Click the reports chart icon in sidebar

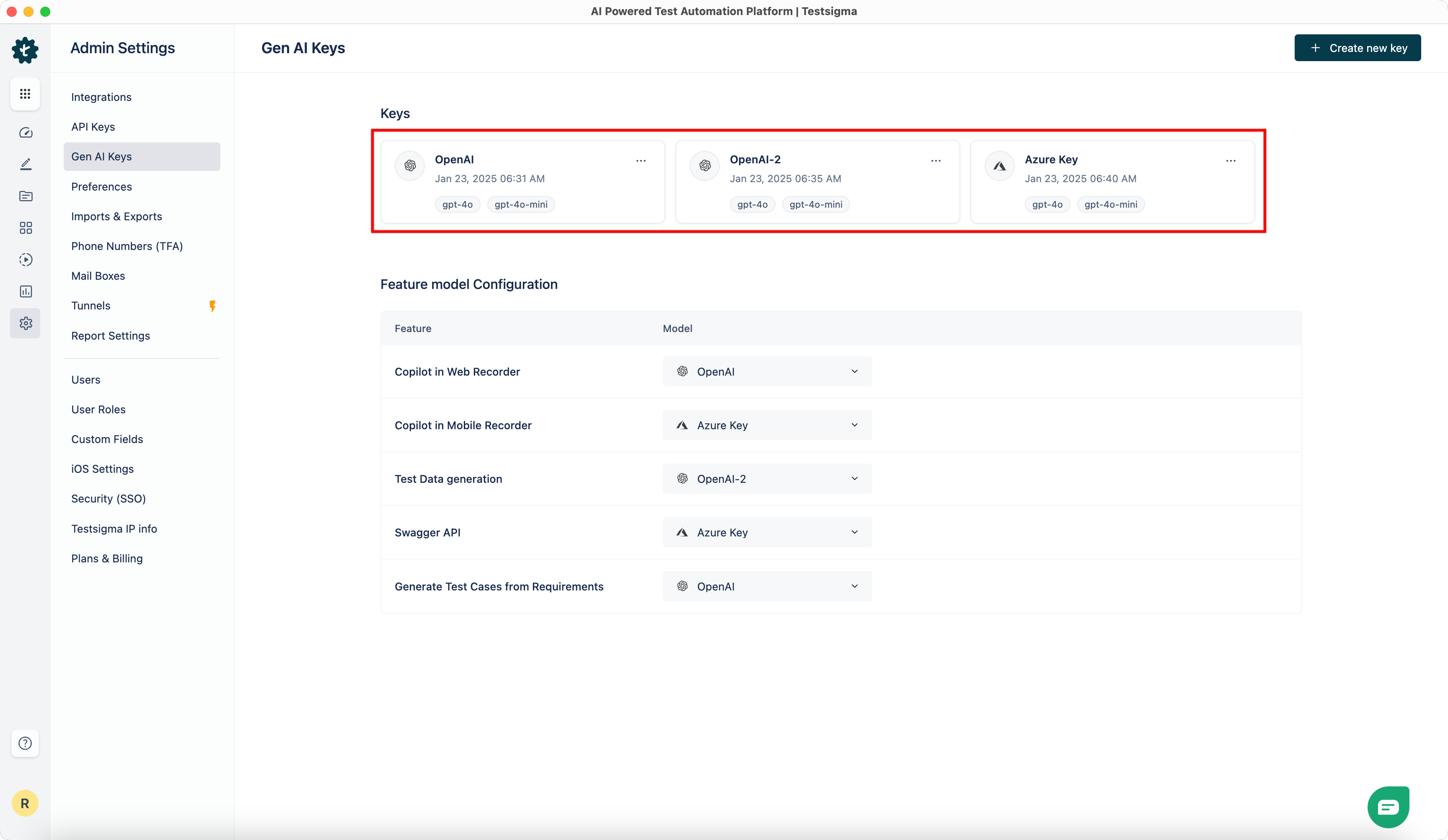pos(25,292)
